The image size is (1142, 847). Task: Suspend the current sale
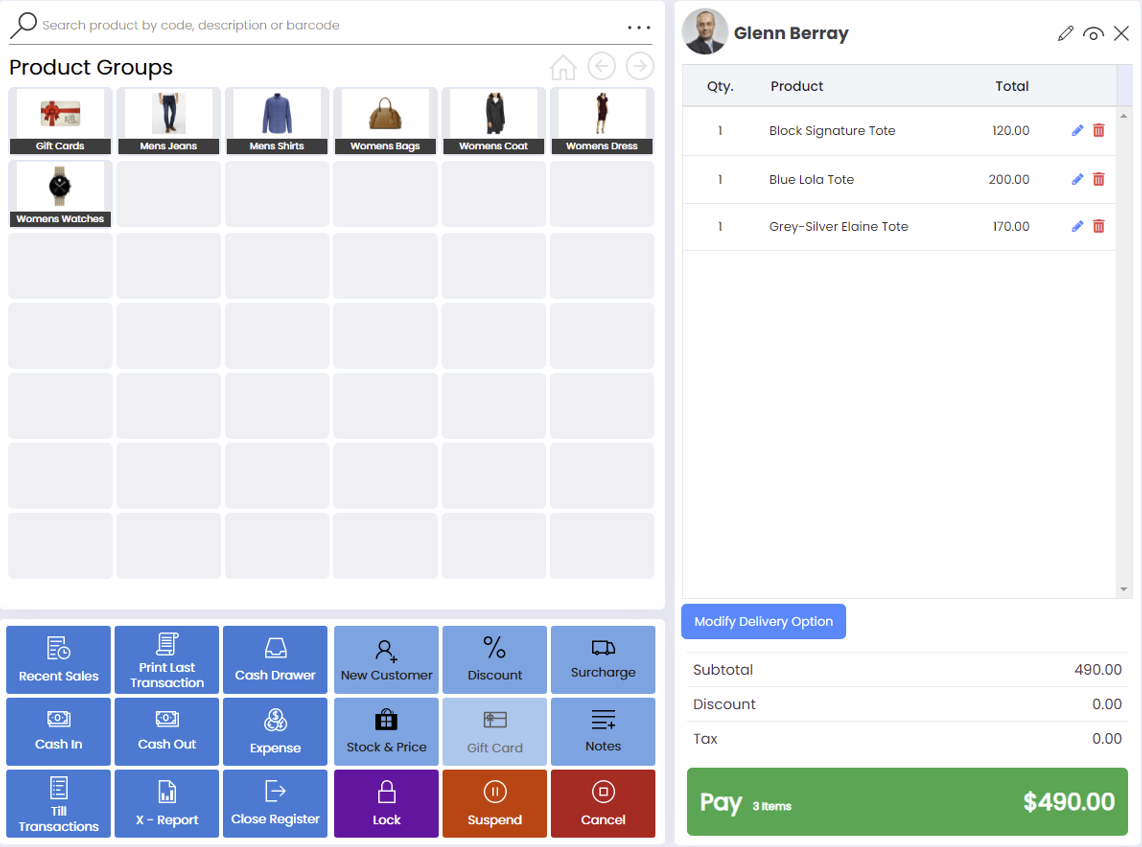(x=494, y=803)
